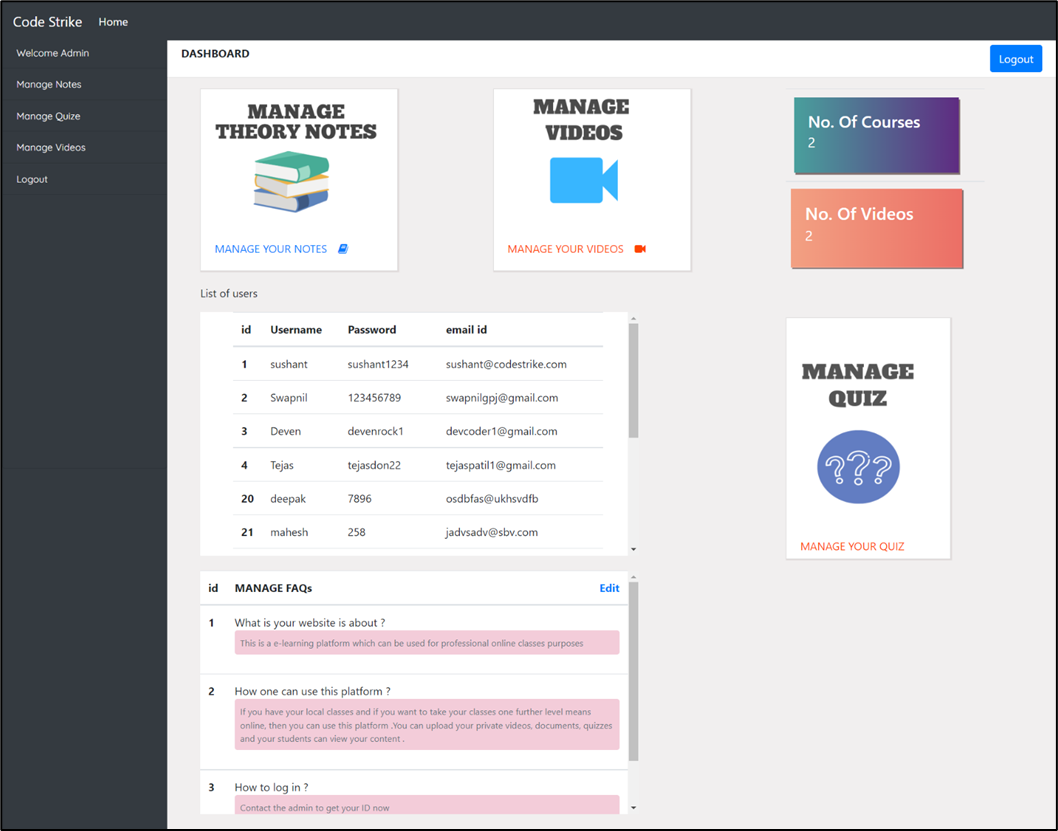Click Home in the top navigation bar
The height and width of the screenshot is (831, 1058).
pyautogui.click(x=113, y=21)
